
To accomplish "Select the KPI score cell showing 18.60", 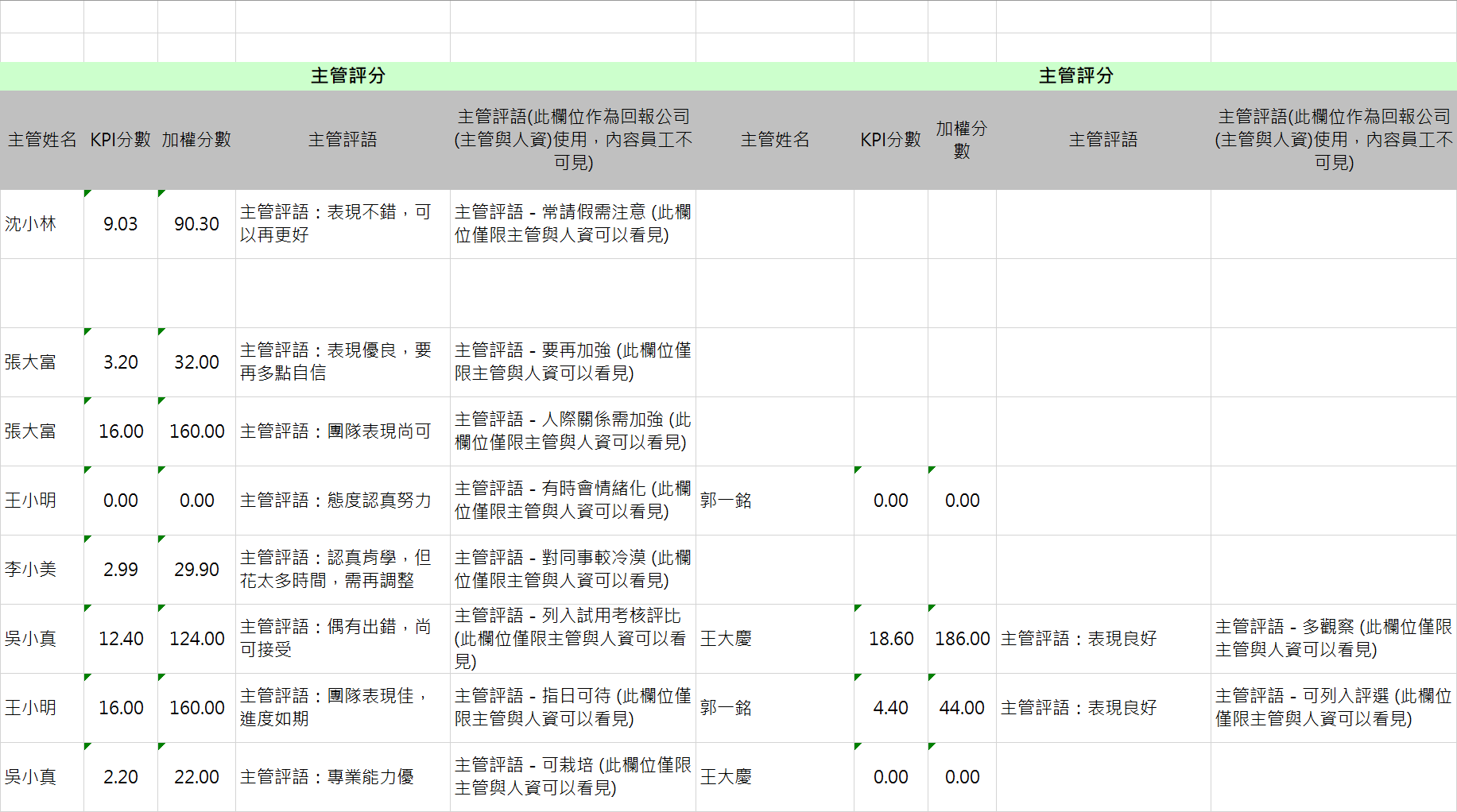I will [890, 639].
